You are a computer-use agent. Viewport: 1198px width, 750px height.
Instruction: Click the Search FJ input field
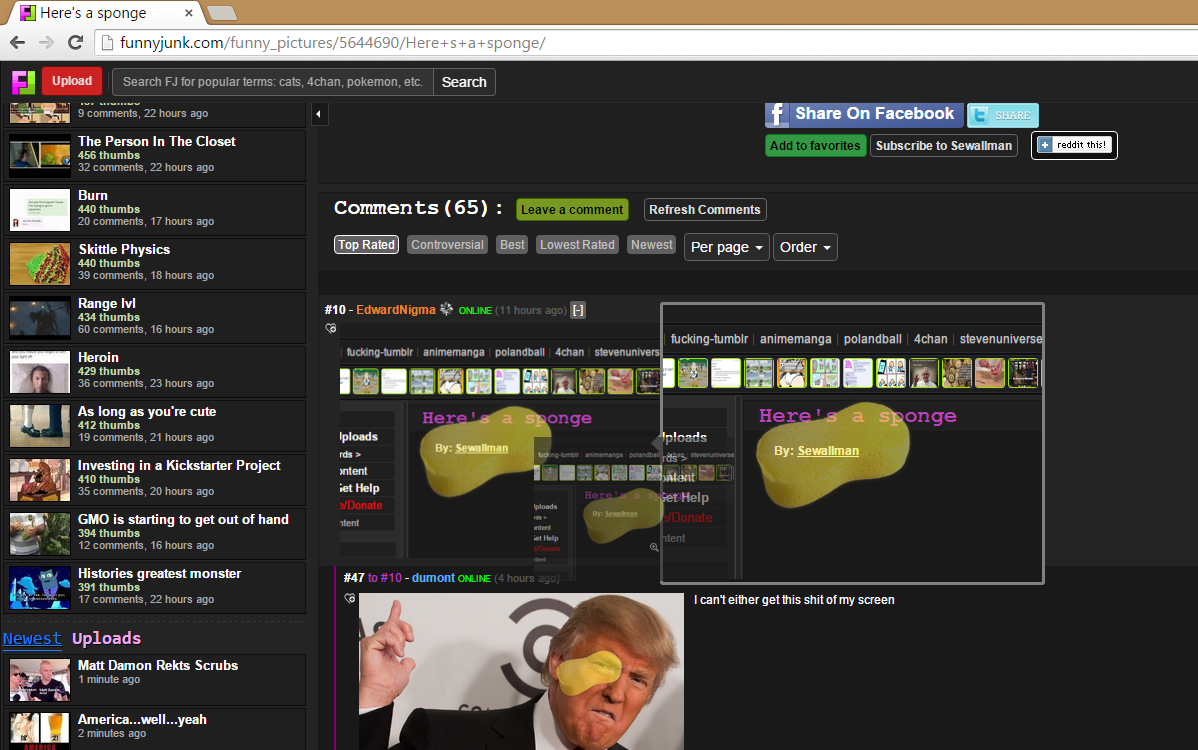point(273,82)
